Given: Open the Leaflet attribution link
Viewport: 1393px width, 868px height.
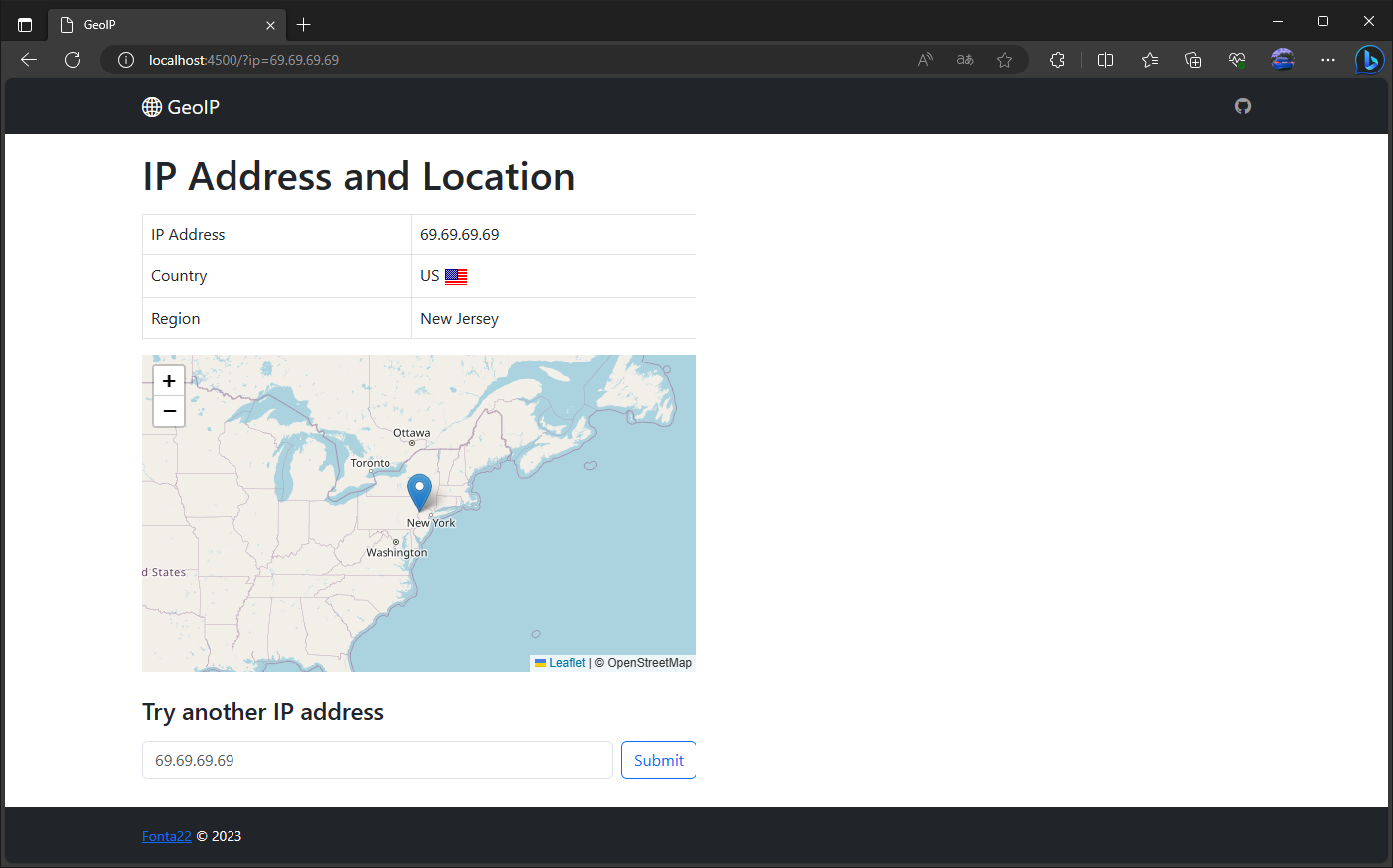Looking at the screenshot, I should coord(567,663).
